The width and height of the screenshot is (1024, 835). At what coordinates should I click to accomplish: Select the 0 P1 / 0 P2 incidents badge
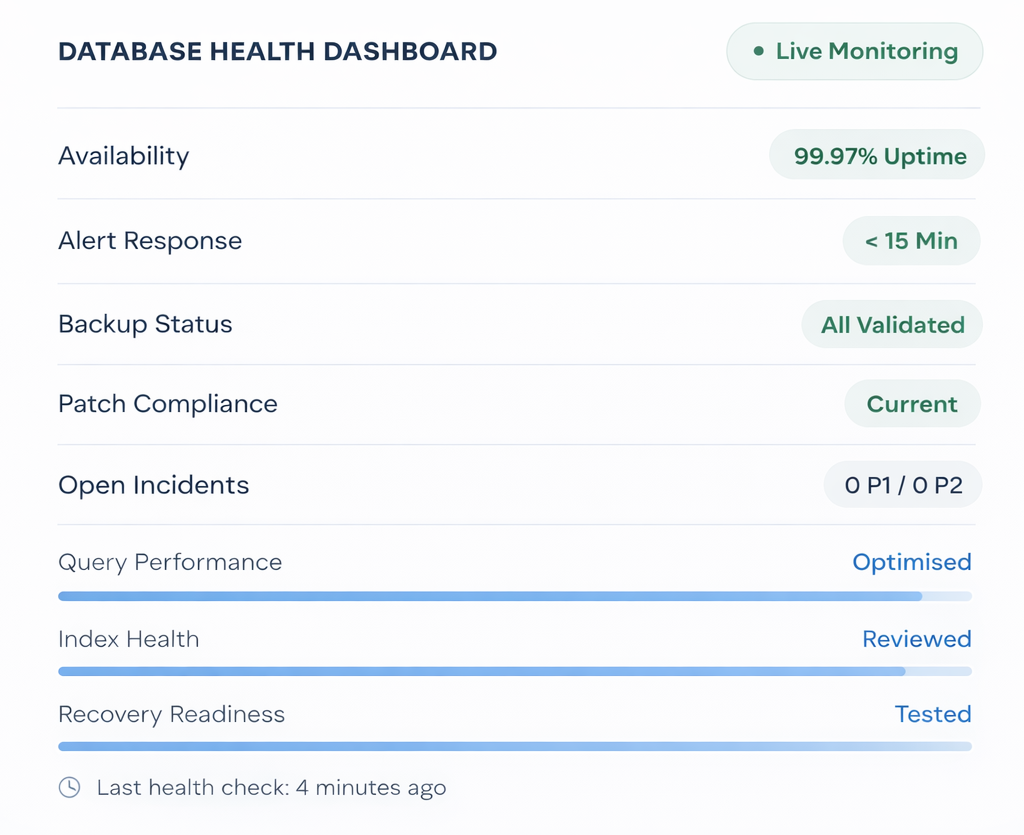(903, 485)
